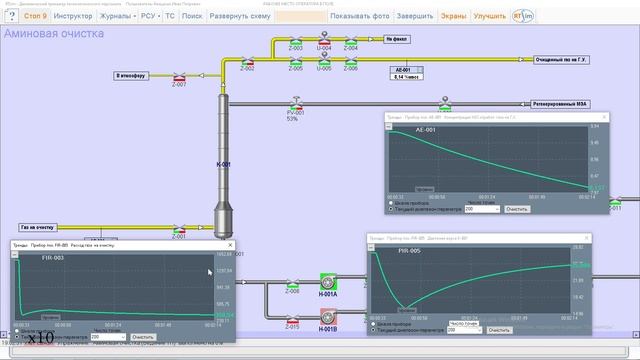Image resolution: width=640 pixels, height=360 pixels.
Task: Click Улучшить in the toolbar
Action: click(489, 16)
